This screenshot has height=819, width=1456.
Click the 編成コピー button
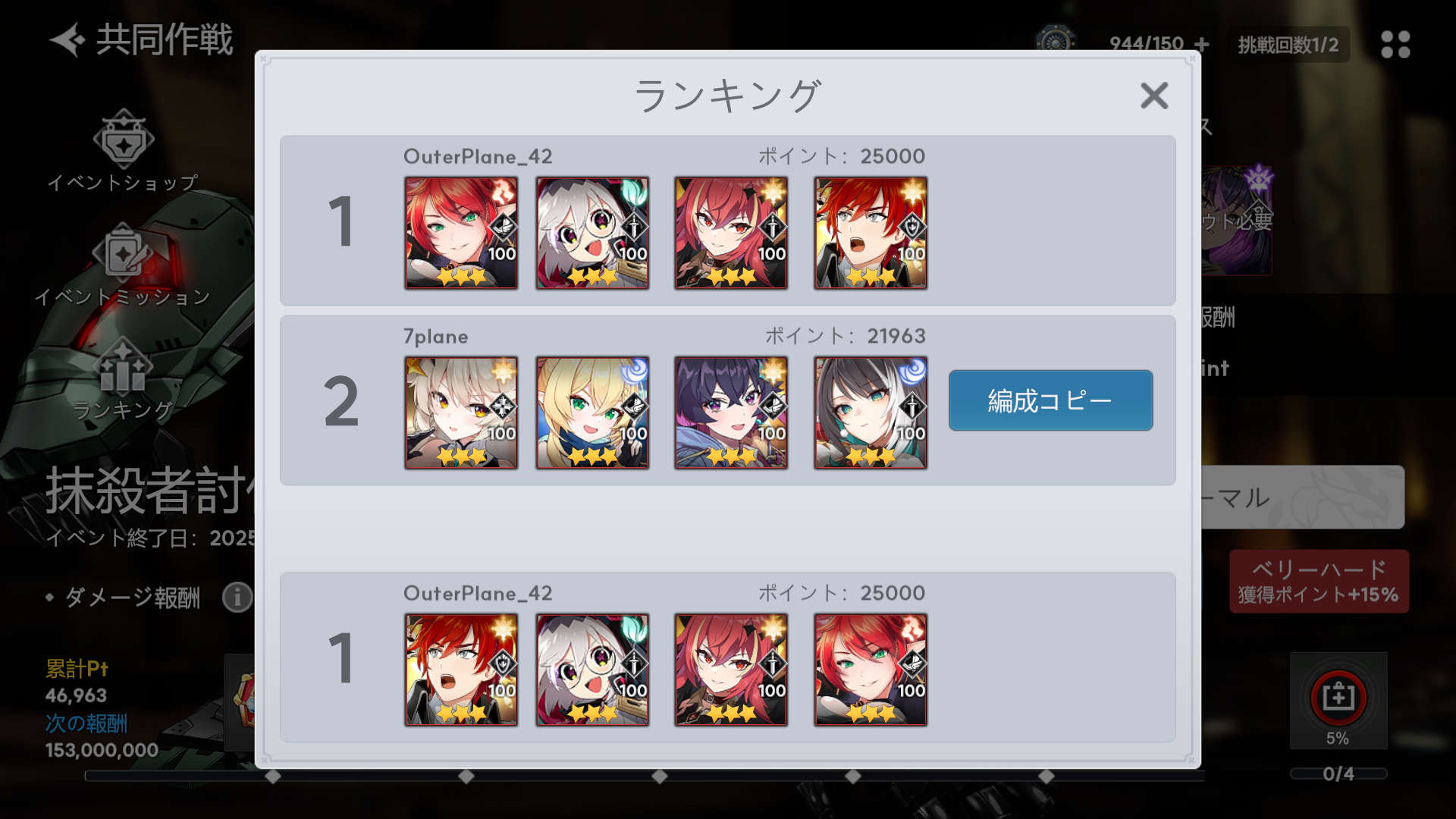1050,400
